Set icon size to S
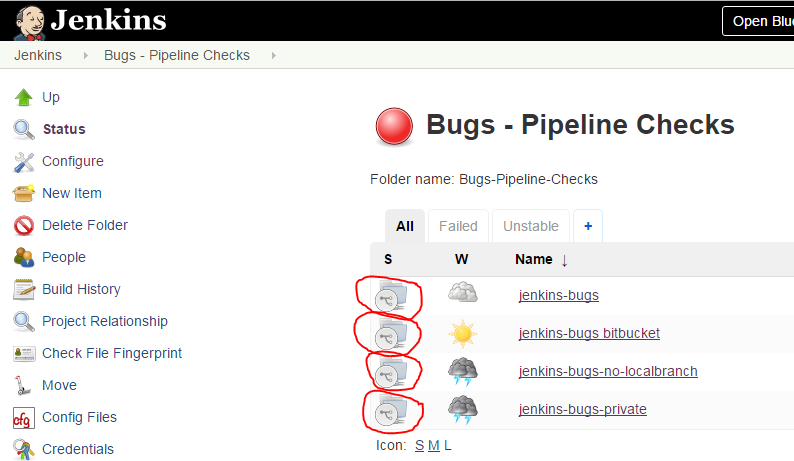This screenshot has width=794, height=461. click(x=419, y=446)
